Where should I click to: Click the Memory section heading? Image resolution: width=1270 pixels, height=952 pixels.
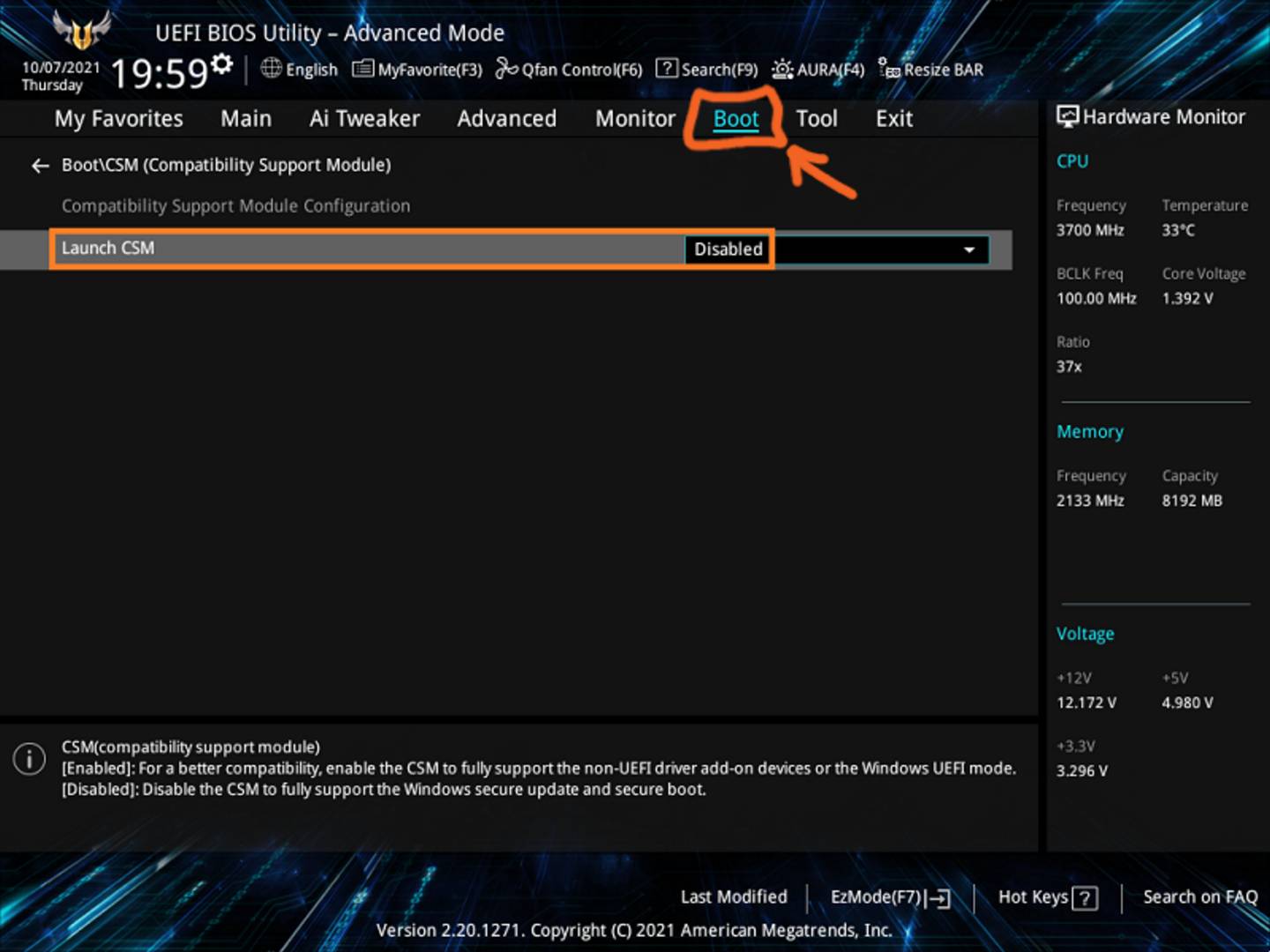click(x=1090, y=432)
